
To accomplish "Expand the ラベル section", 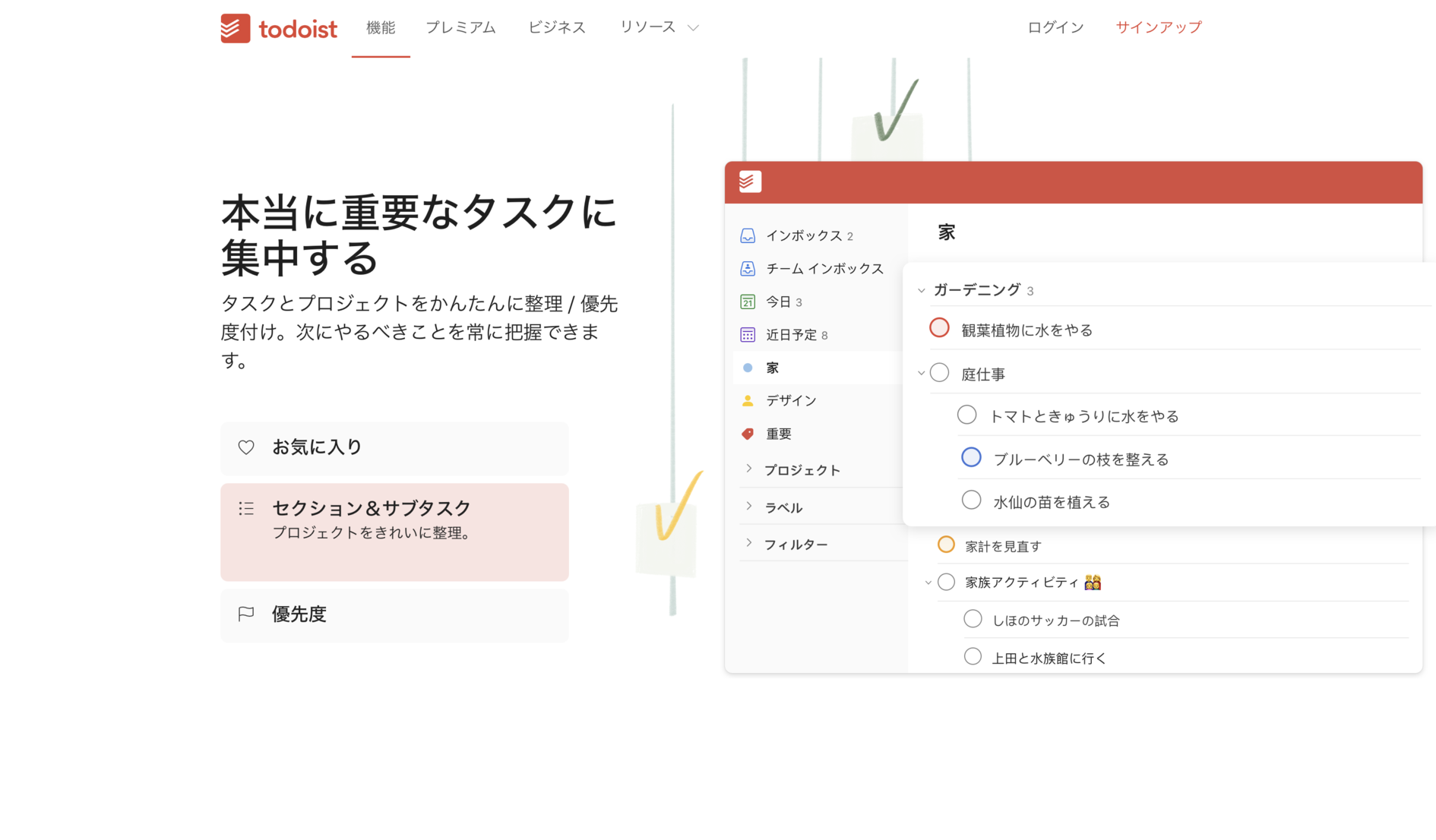I will pyautogui.click(x=748, y=506).
